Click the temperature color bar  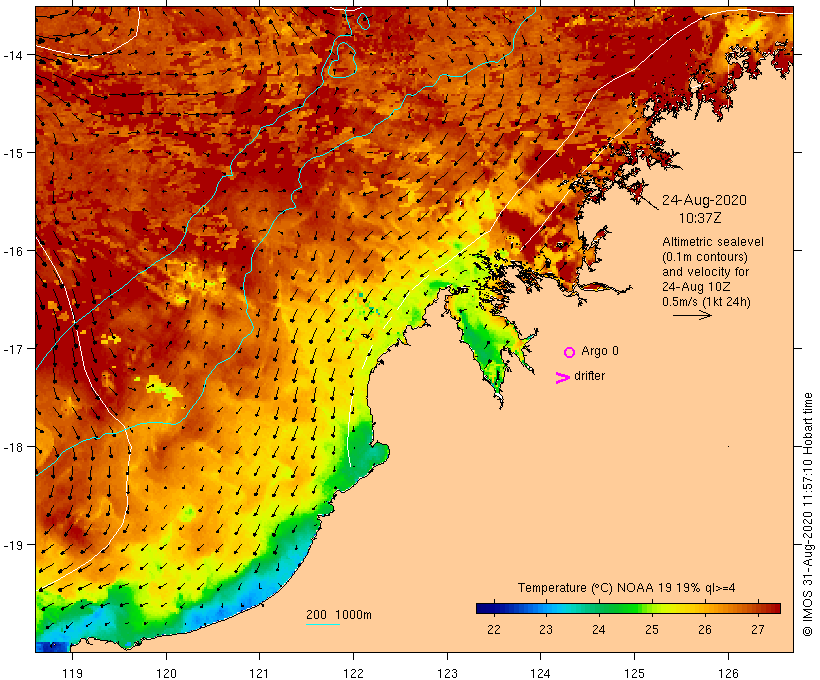click(628, 608)
